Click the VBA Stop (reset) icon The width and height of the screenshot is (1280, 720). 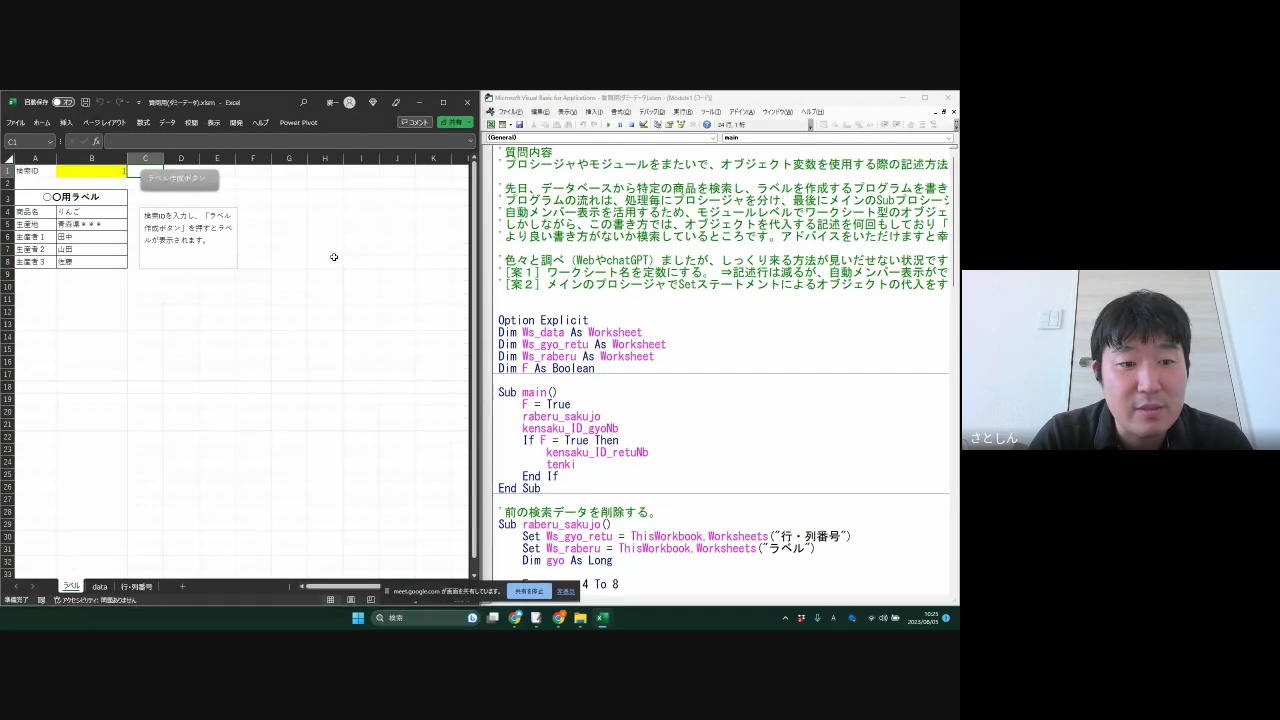[631, 125]
